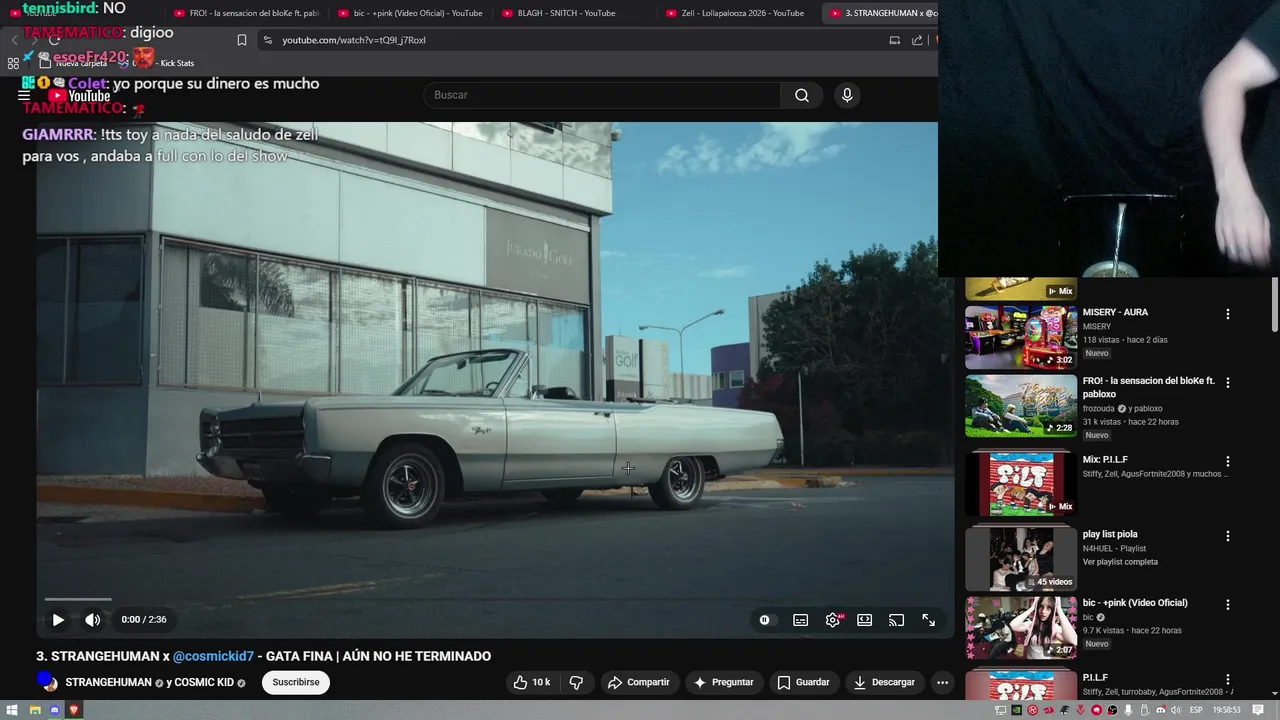
Task: Subscribe with the Suscribirse button
Action: [x=296, y=682]
